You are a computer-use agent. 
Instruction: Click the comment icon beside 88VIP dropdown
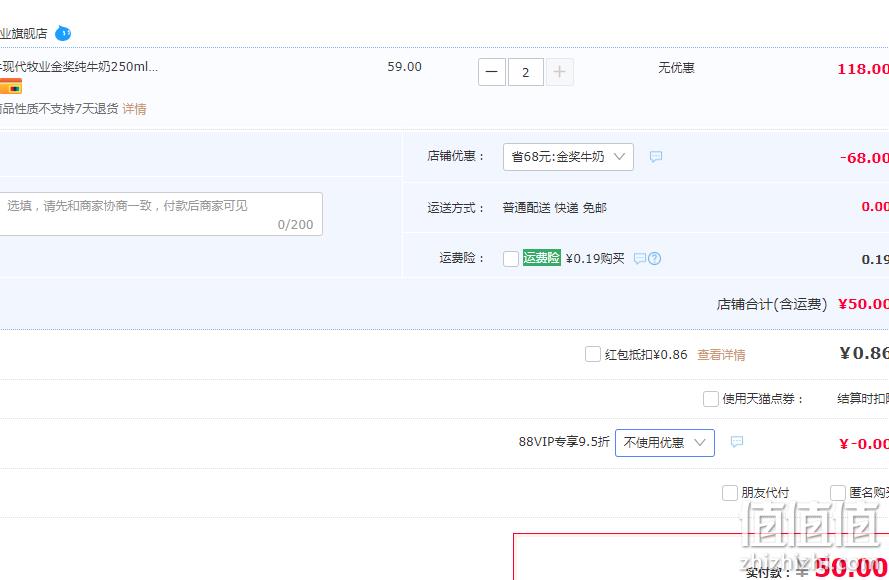click(736, 442)
